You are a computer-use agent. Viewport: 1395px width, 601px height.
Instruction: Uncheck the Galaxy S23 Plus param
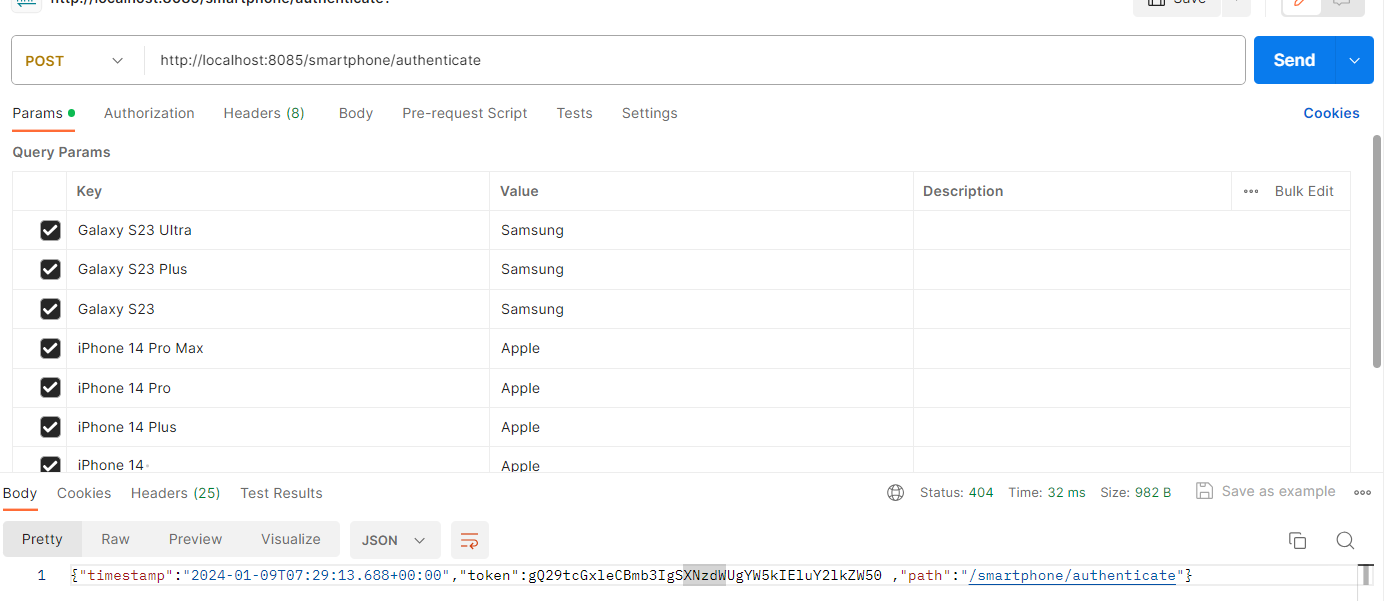coord(50,270)
